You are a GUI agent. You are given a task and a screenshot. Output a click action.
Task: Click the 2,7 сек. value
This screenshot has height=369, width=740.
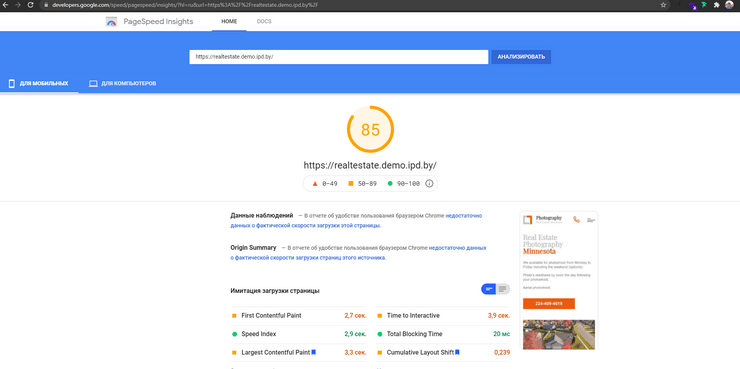tap(355, 316)
